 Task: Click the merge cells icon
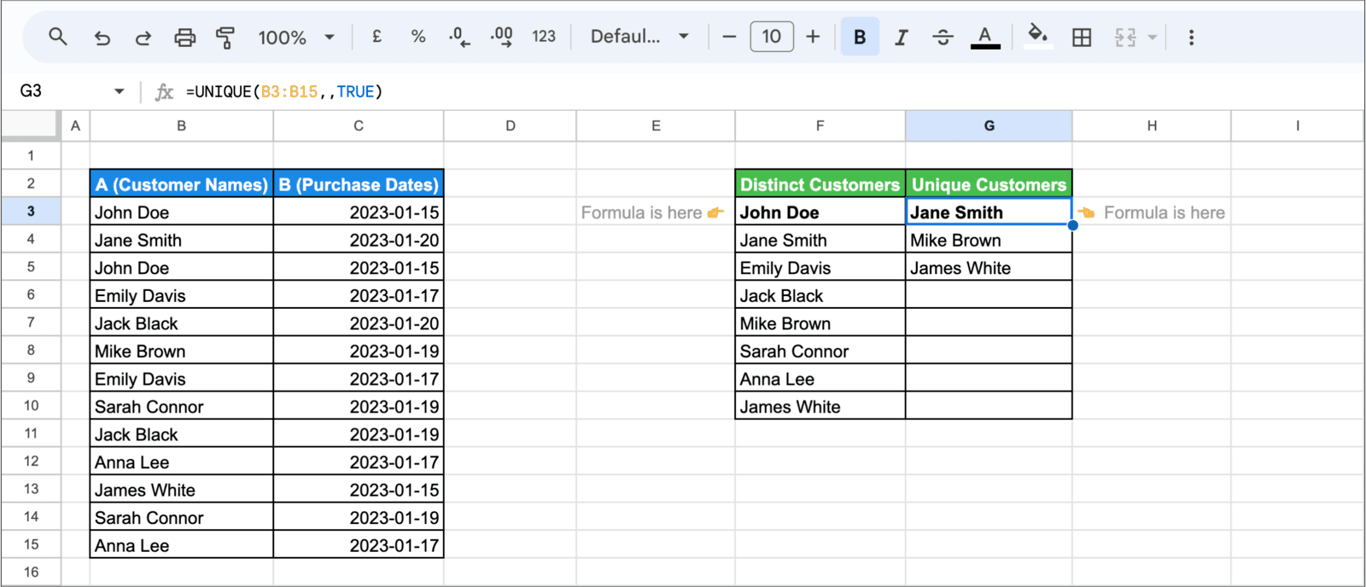[x=1125, y=37]
